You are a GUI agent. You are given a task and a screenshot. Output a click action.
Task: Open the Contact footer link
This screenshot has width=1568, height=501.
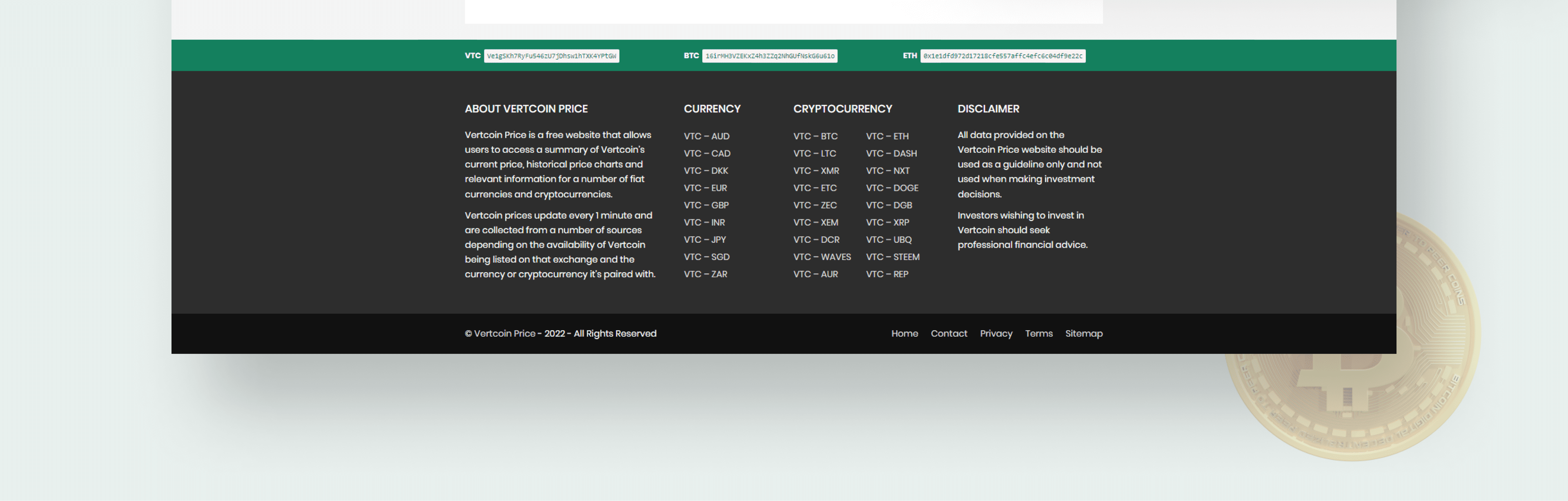[x=949, y=333]
